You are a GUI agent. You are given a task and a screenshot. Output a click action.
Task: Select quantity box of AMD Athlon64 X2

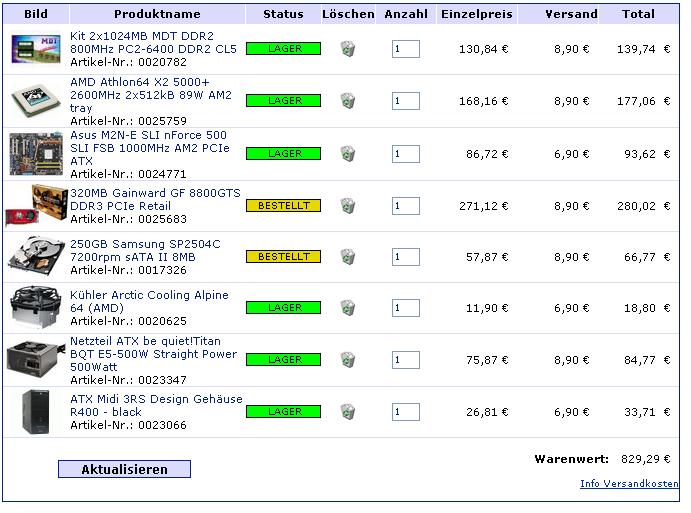click(x=405, y=101)
